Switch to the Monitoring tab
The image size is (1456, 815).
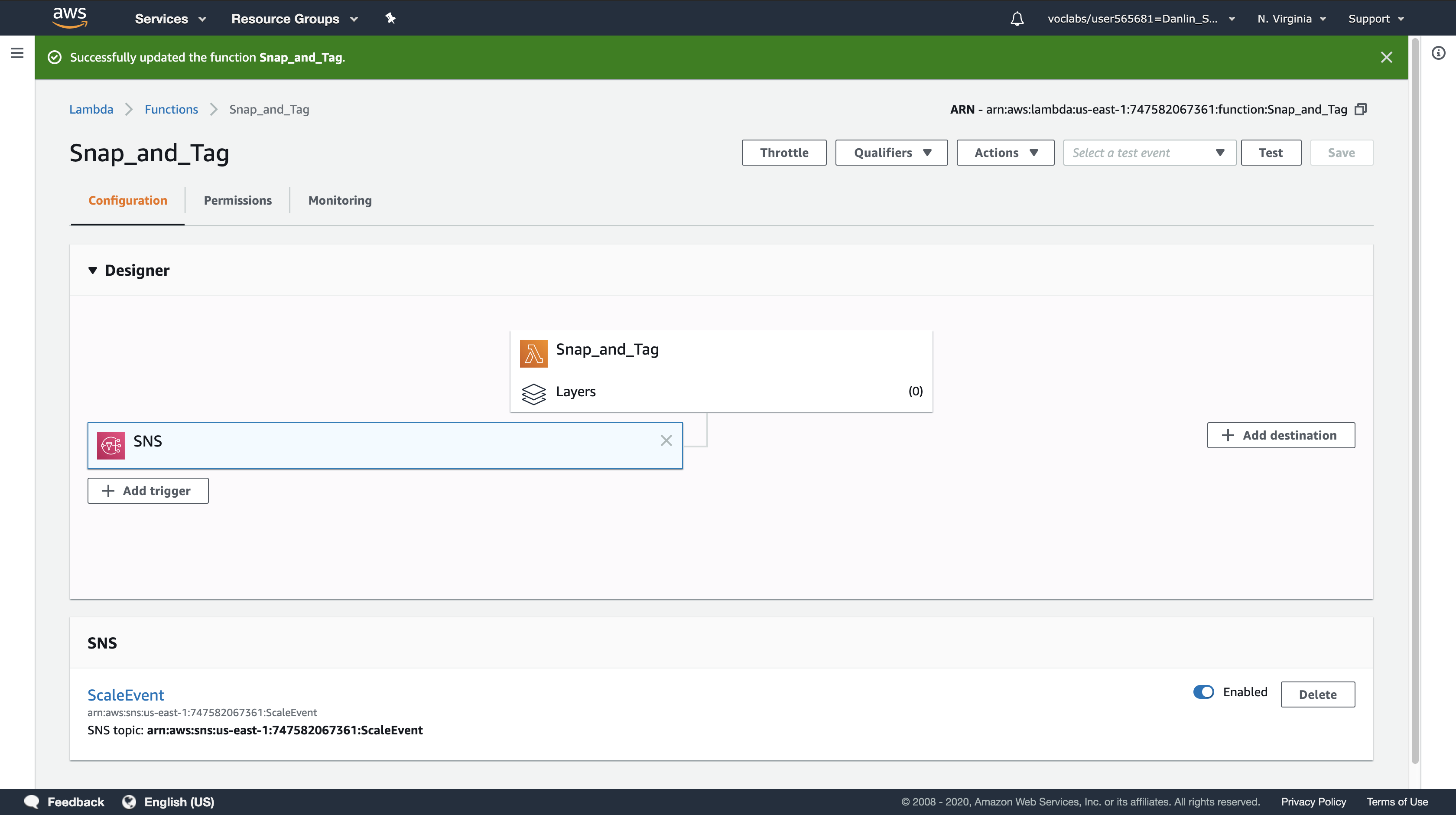(x=340, y=200)
